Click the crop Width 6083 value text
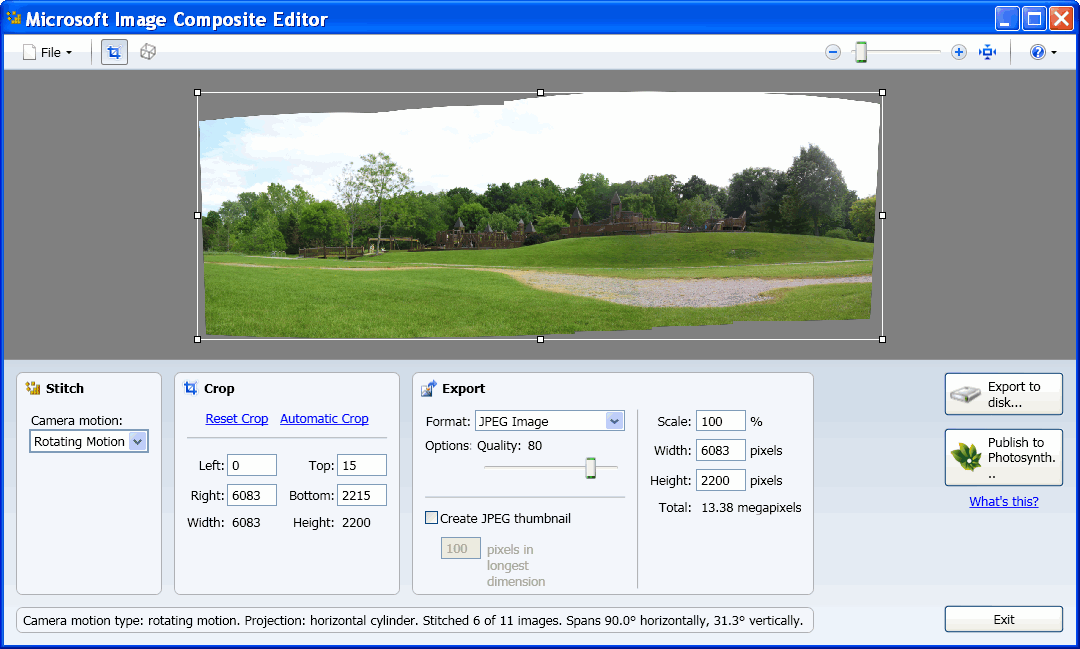The image size is (1080, 649). (x=246, y=523)
